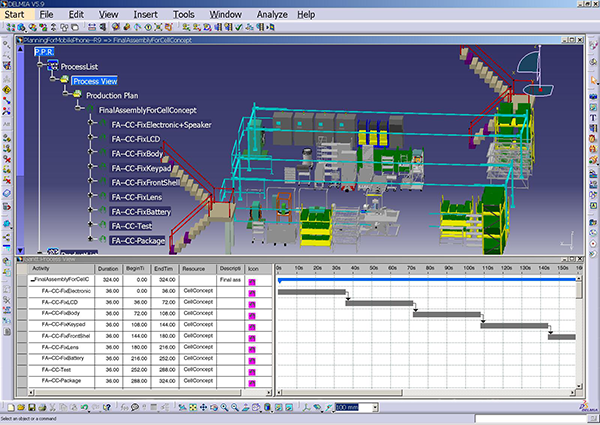Viewport: 600px width, 425px height.
Task: Collapse the ProcessList tree node
Action: click(x=40, y=65)
